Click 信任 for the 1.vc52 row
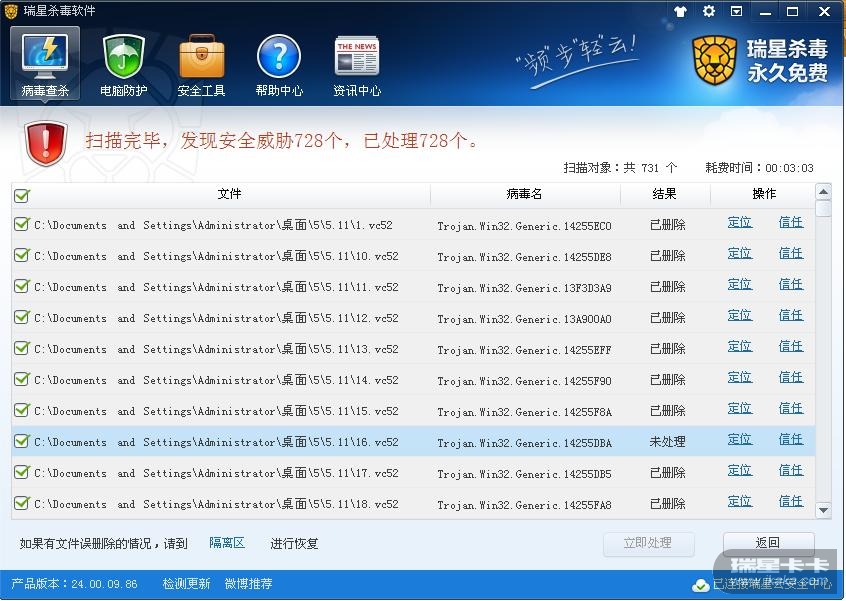Screen dimensions: 846x601 (791, 222)
